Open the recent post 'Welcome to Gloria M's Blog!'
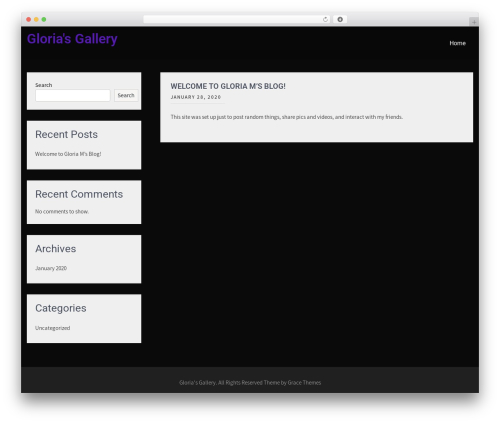500x423 pixels. click(68, 154)
